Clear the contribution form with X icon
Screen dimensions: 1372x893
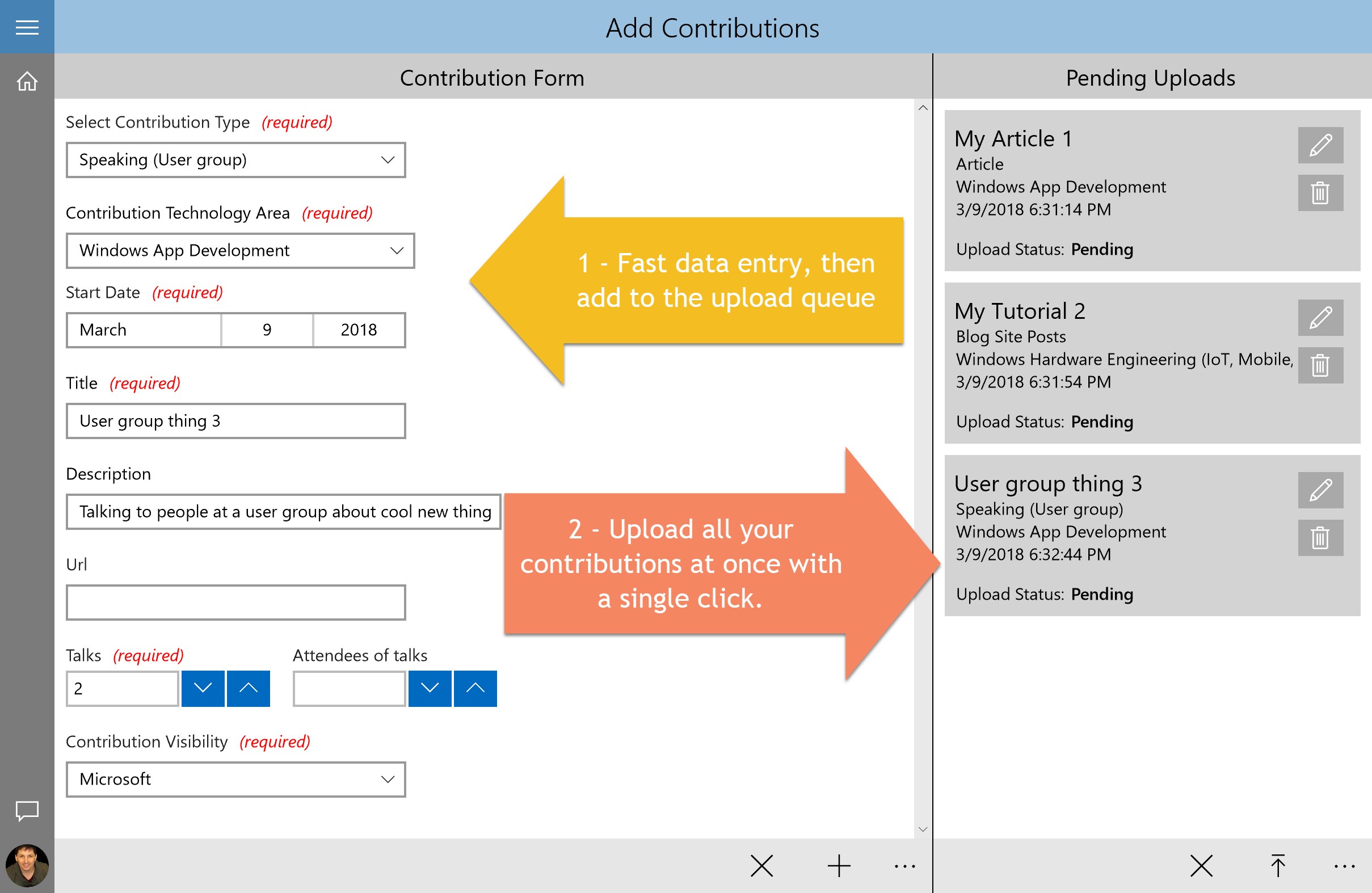pyautogui.click(x=761, y=865)
